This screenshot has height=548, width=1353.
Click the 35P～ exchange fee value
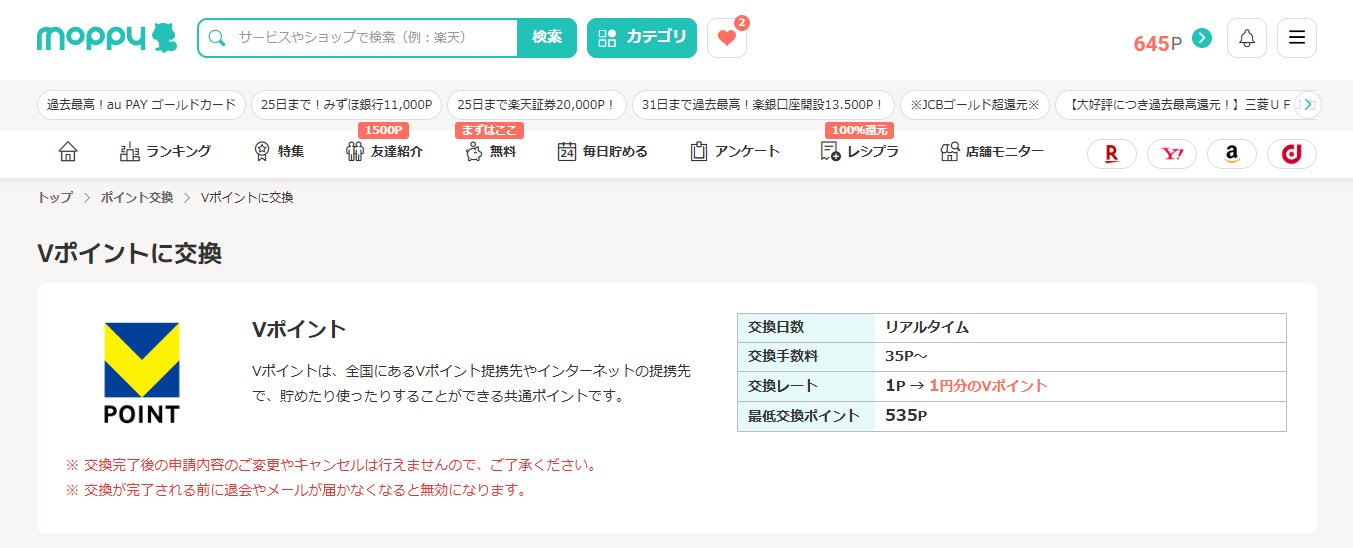908,356
